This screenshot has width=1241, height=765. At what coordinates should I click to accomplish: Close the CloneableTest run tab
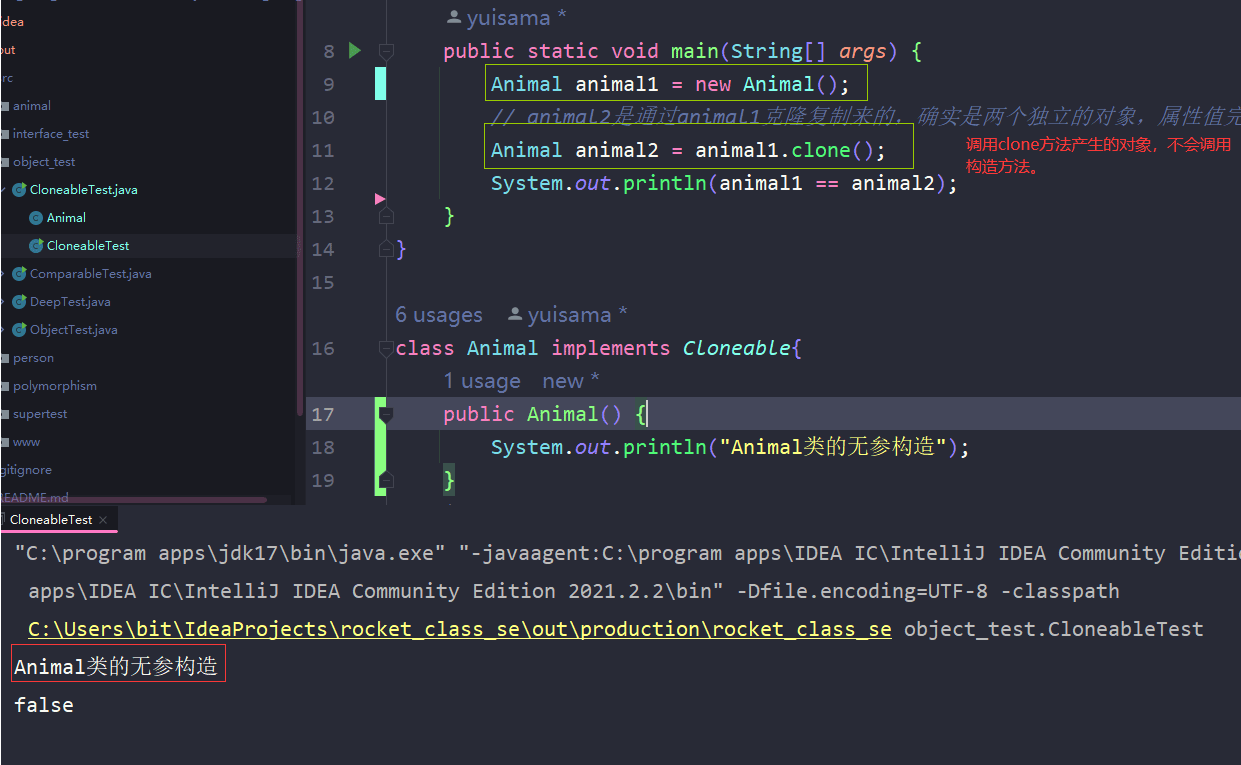pyautogui.click(x=104, y=520)
